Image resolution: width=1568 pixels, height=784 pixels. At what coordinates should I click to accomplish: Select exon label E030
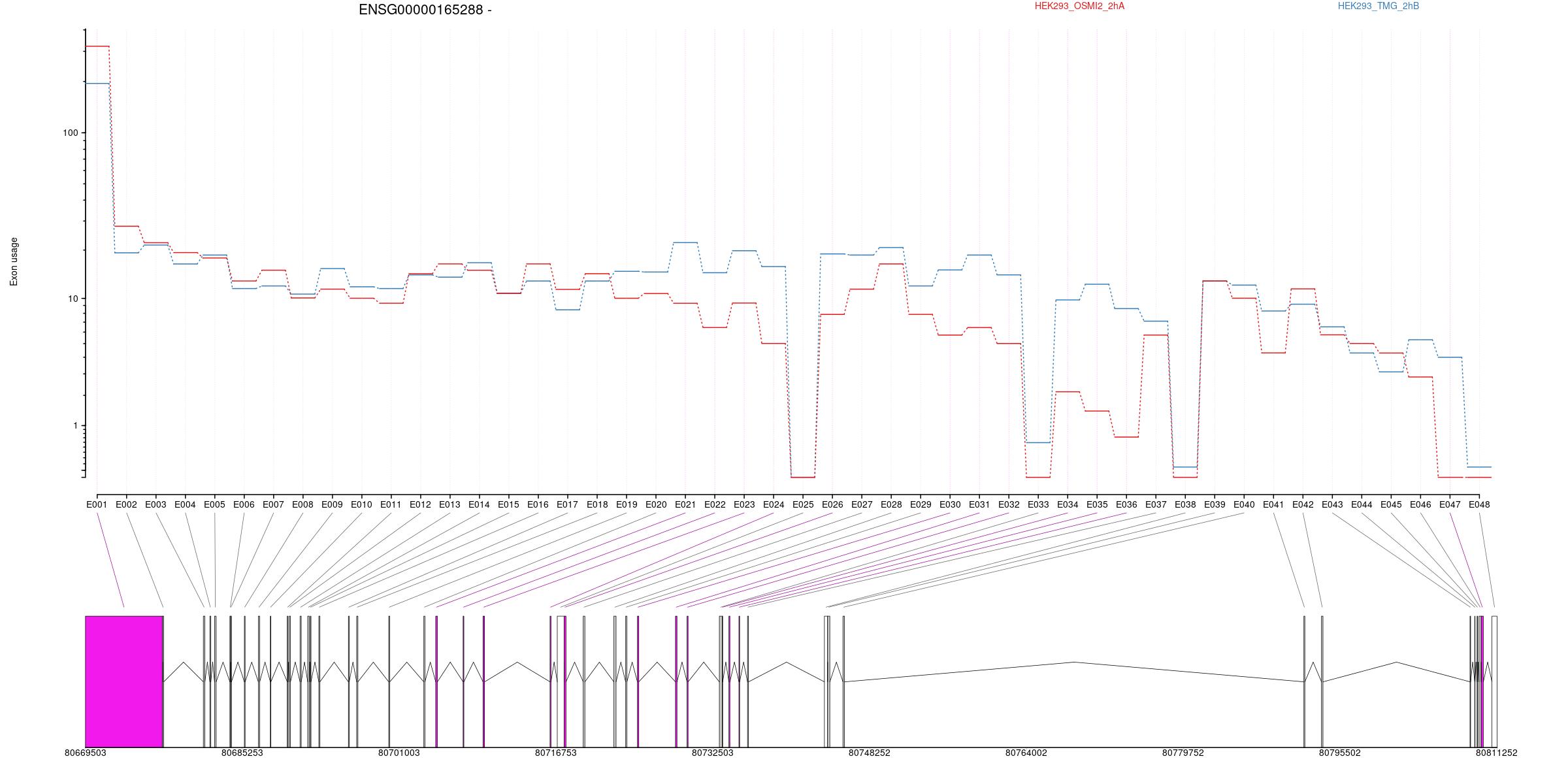pyautogui.click(x=950, y=504)
